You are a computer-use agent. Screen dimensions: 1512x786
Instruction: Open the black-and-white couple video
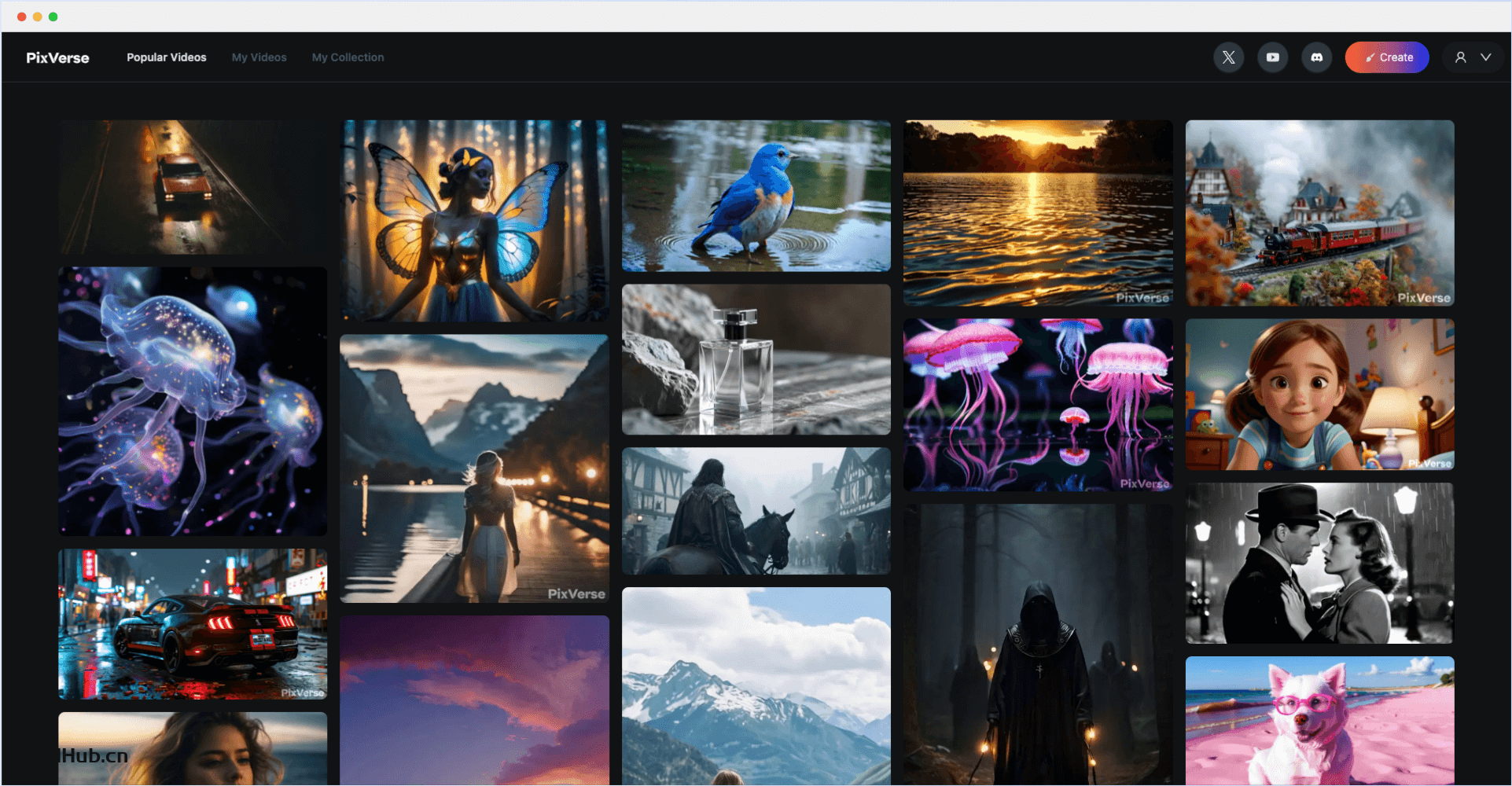click(x=1320, y=563)
